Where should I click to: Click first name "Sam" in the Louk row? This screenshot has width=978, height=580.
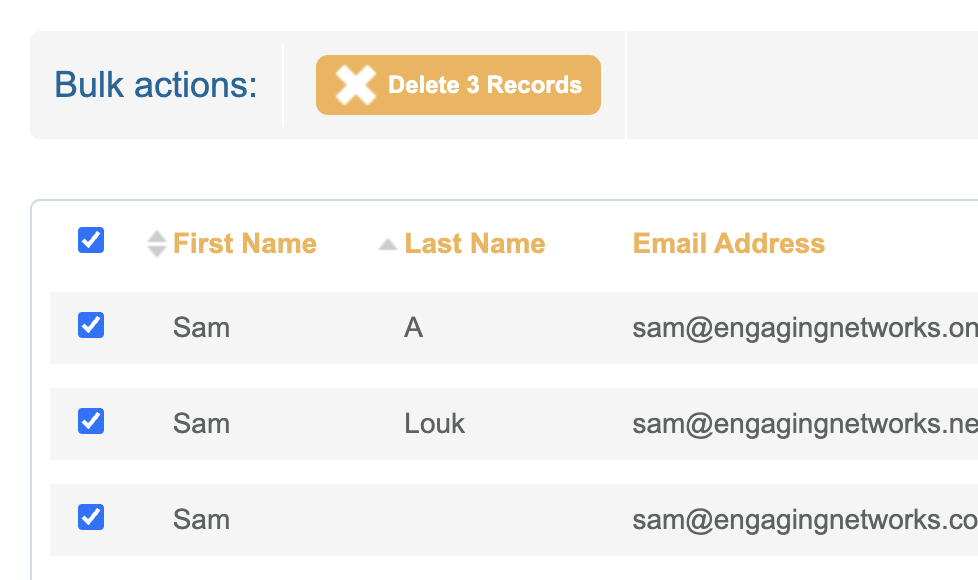[x=201, y=424]
